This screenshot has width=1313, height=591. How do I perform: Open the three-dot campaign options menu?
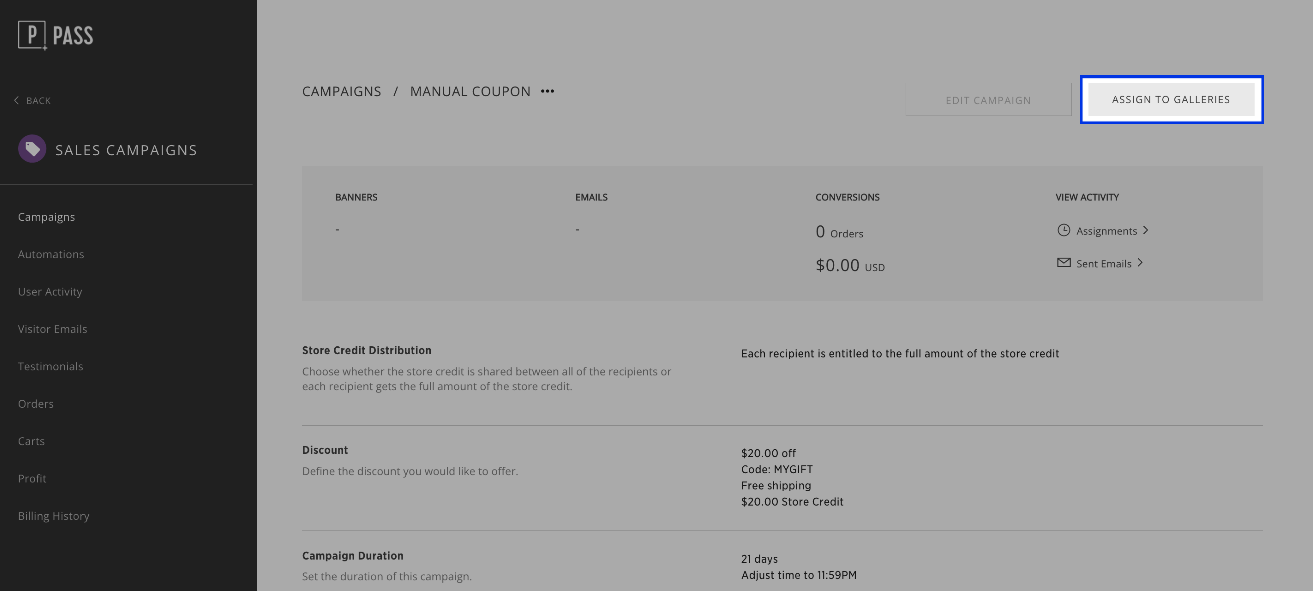[547, 91]
